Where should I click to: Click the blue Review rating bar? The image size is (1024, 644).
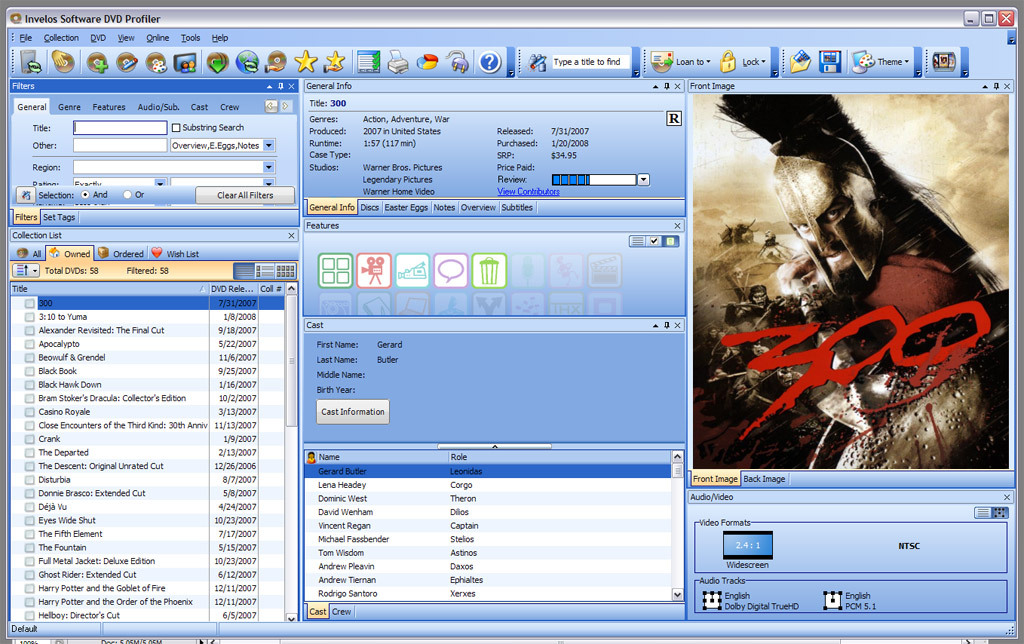pos(593,180)
